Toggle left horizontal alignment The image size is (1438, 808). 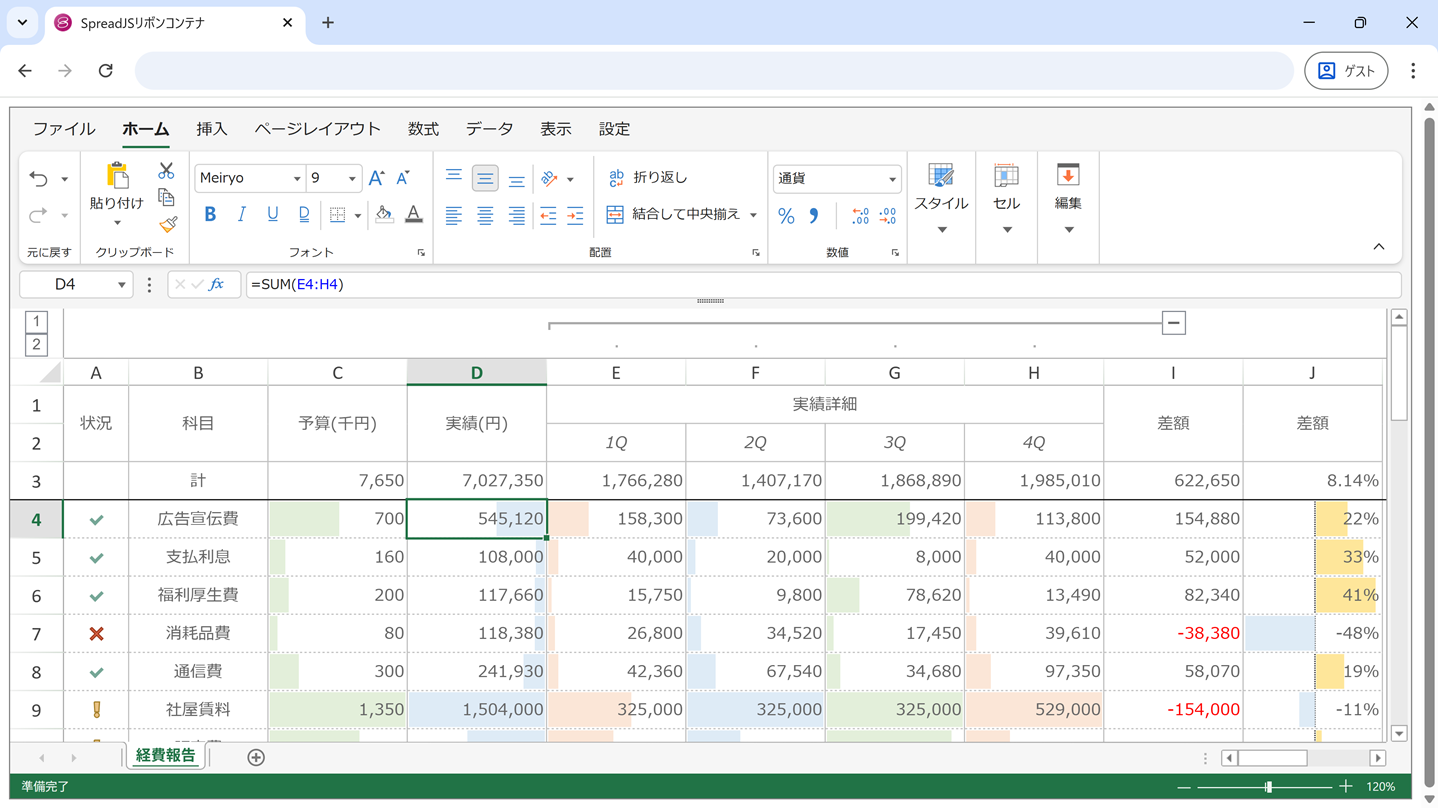454,215
